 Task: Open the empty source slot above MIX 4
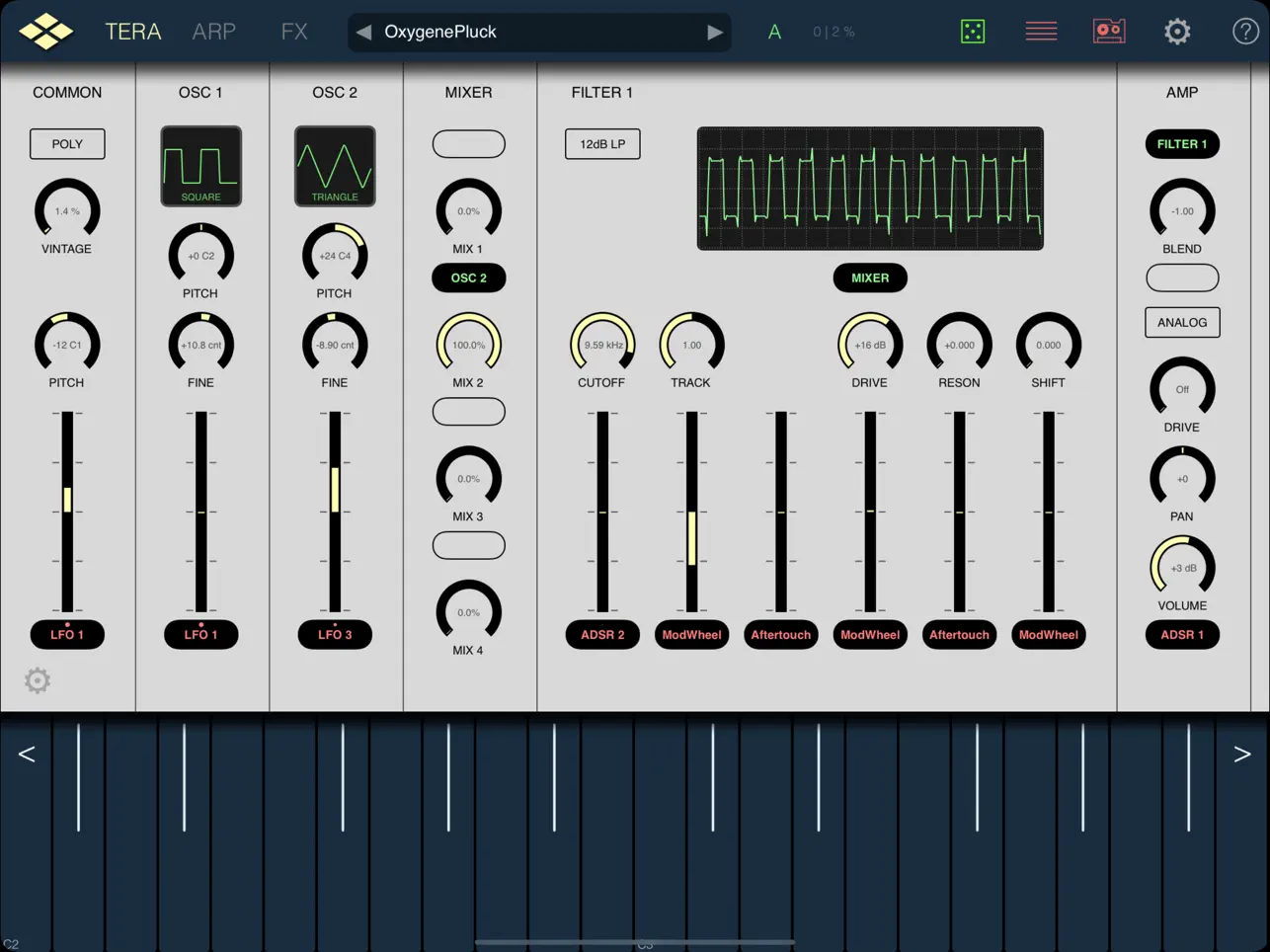click(468, 546)
